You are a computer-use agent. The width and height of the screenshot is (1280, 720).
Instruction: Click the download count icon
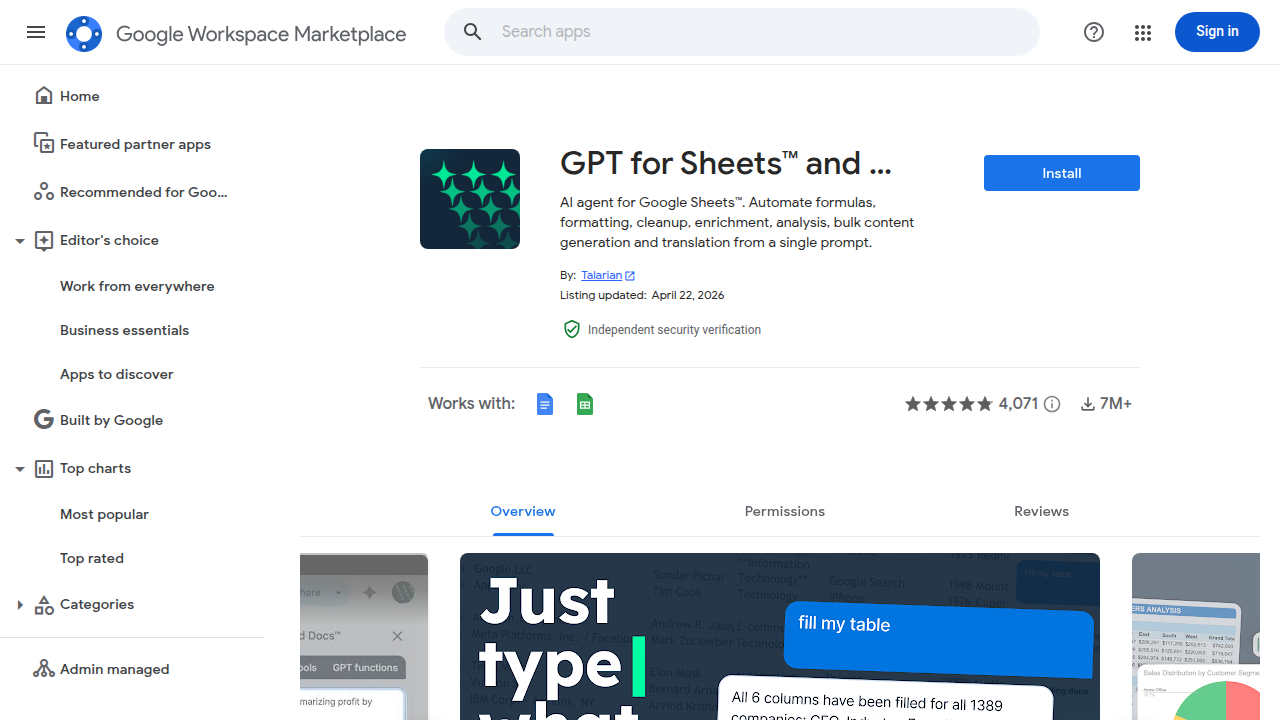click(1088, 404)
